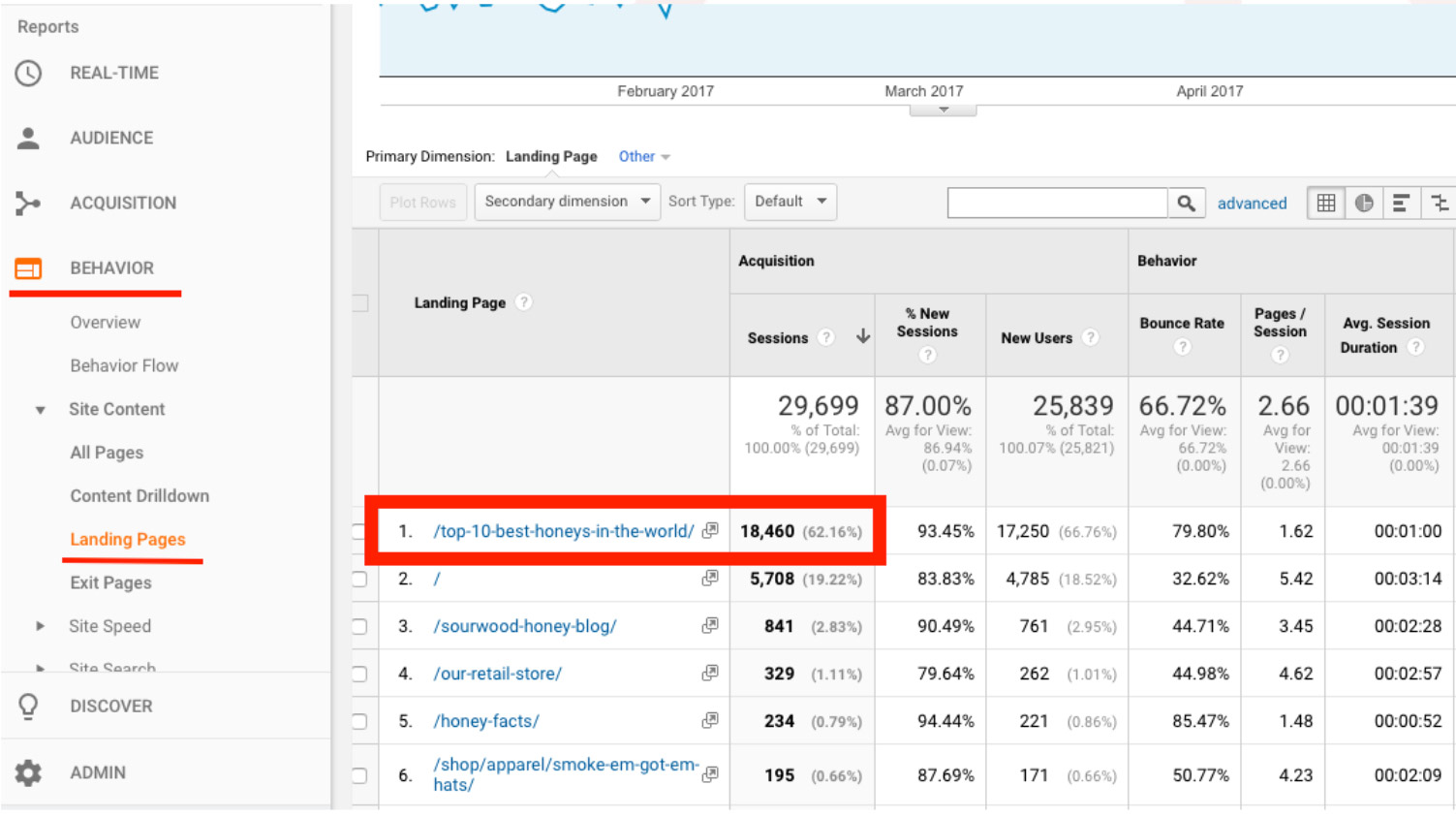
Task: Focus the table search input field
Action: click(1057, 204)
